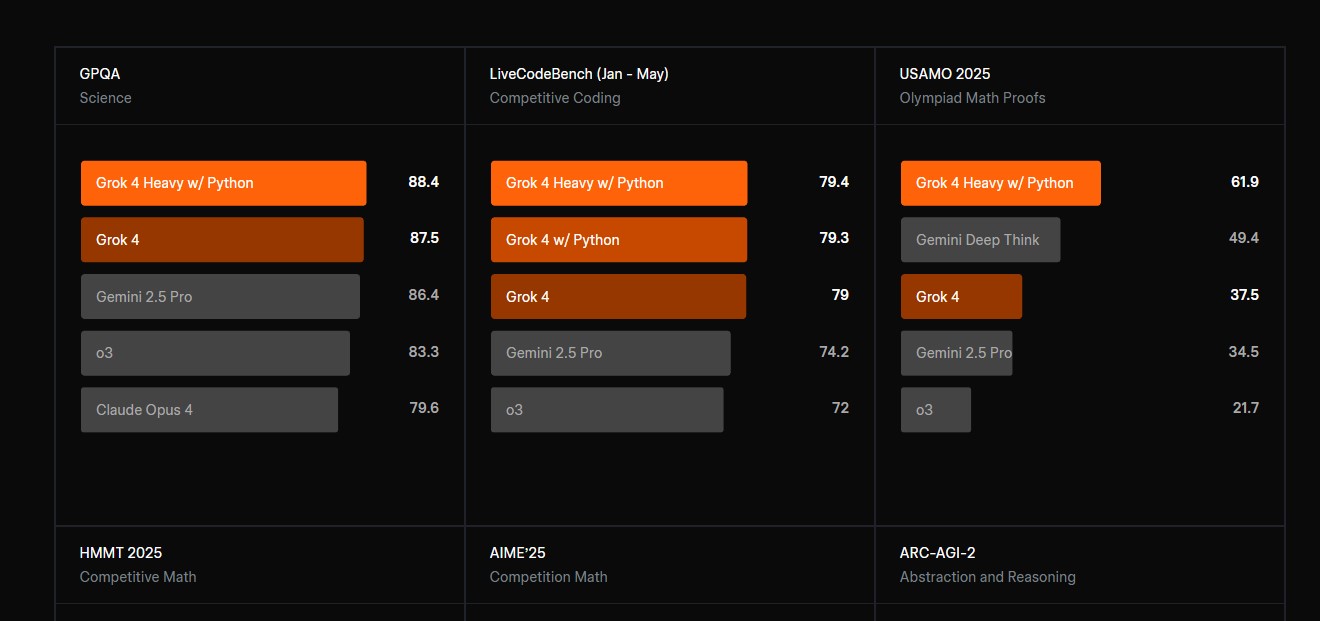Select the LiveCodeBench (Jan - May) heading
Screen dimensions: 1320x621
[x=579, y=74]
